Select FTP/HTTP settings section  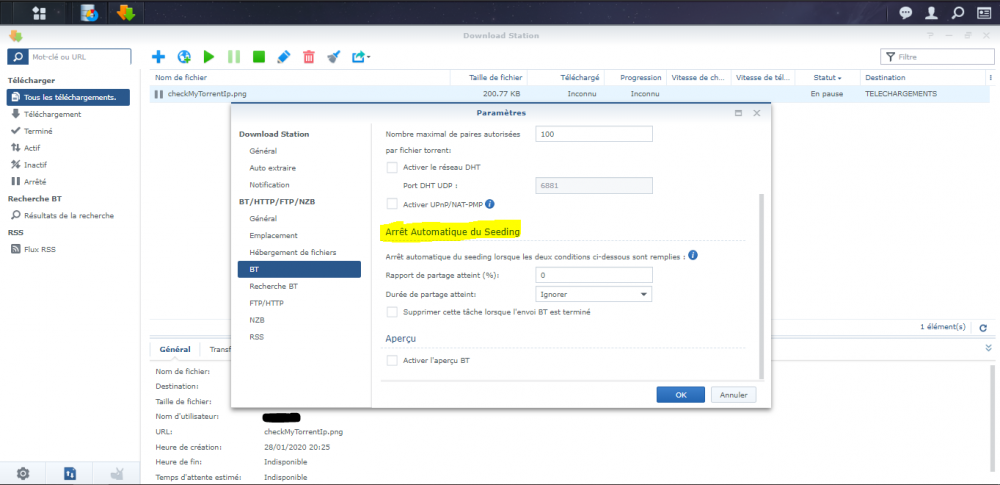[x=266, y=303]
